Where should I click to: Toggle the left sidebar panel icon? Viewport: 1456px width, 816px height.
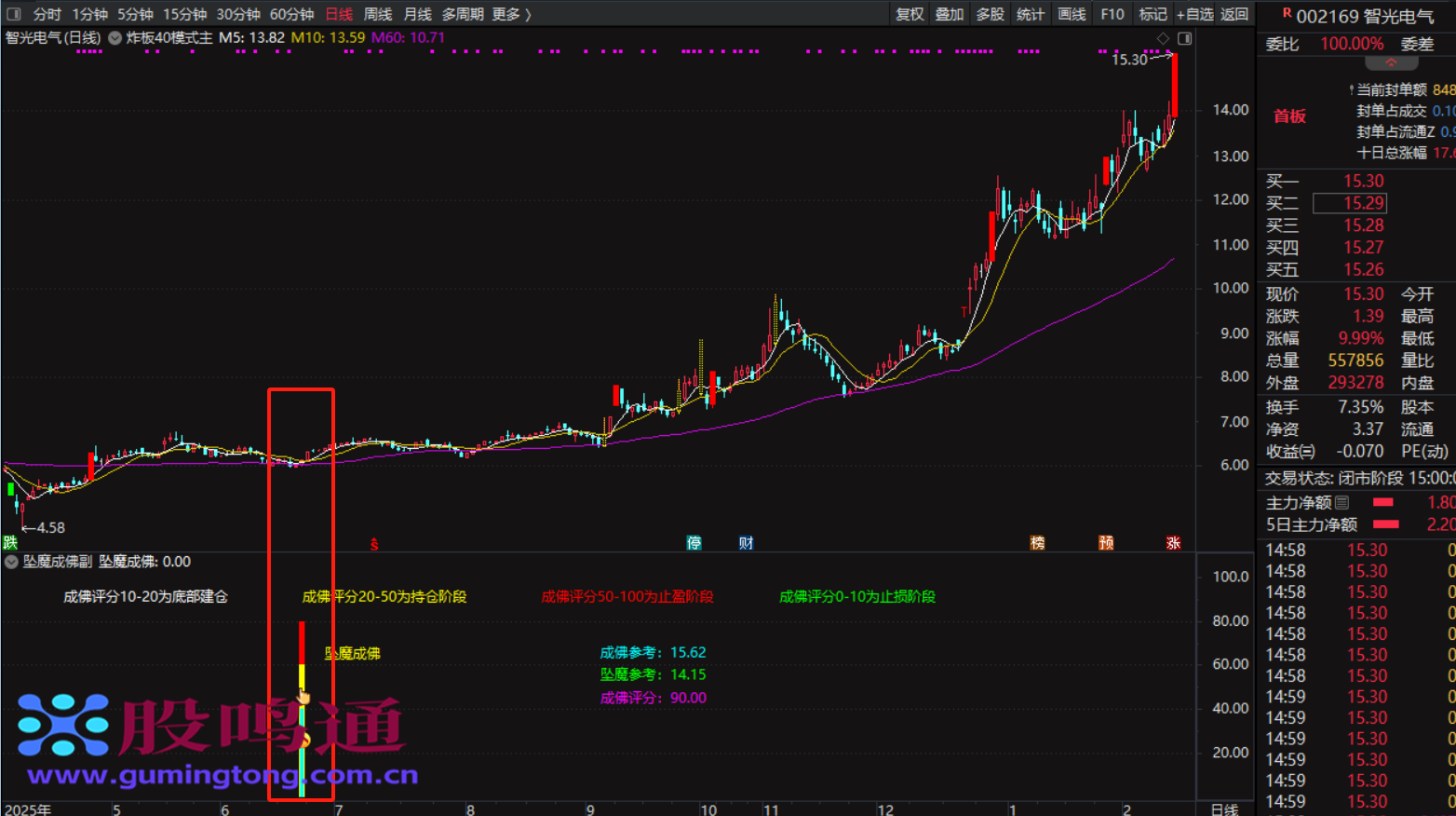click(14, 14)
